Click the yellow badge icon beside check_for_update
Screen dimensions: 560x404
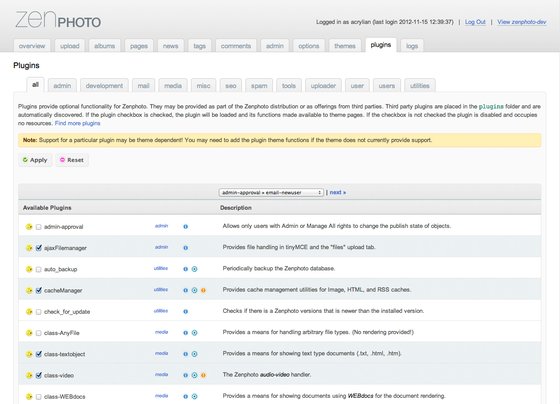coord(29,311)
